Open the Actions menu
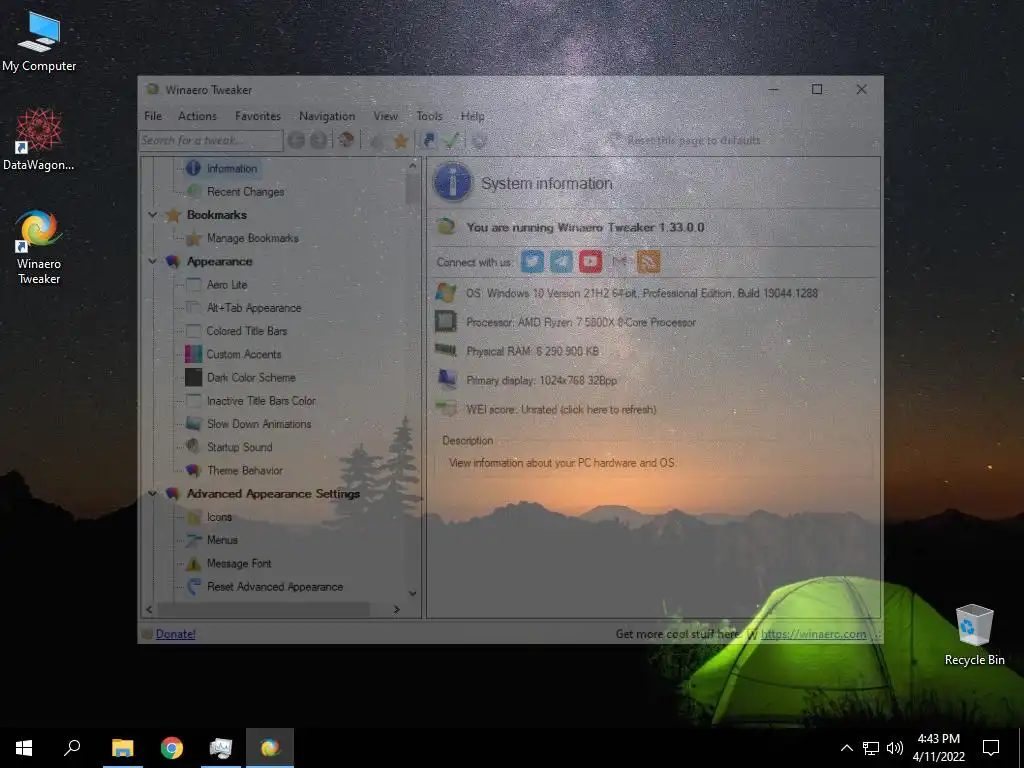Screen dimensions: 1024x768 197,116
